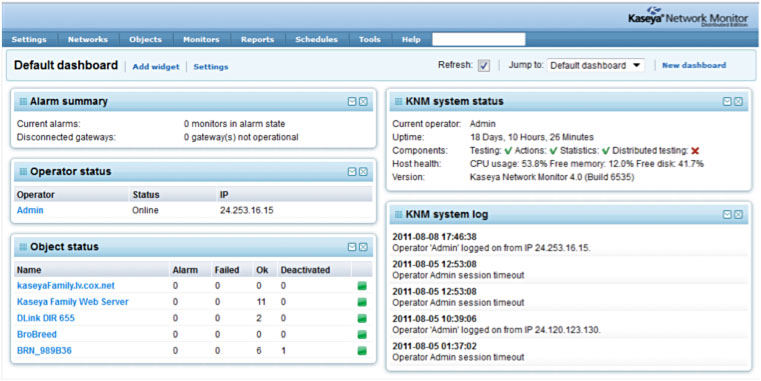Open the Monitors menu
This screenshot has height=381, width=761.
201,39
